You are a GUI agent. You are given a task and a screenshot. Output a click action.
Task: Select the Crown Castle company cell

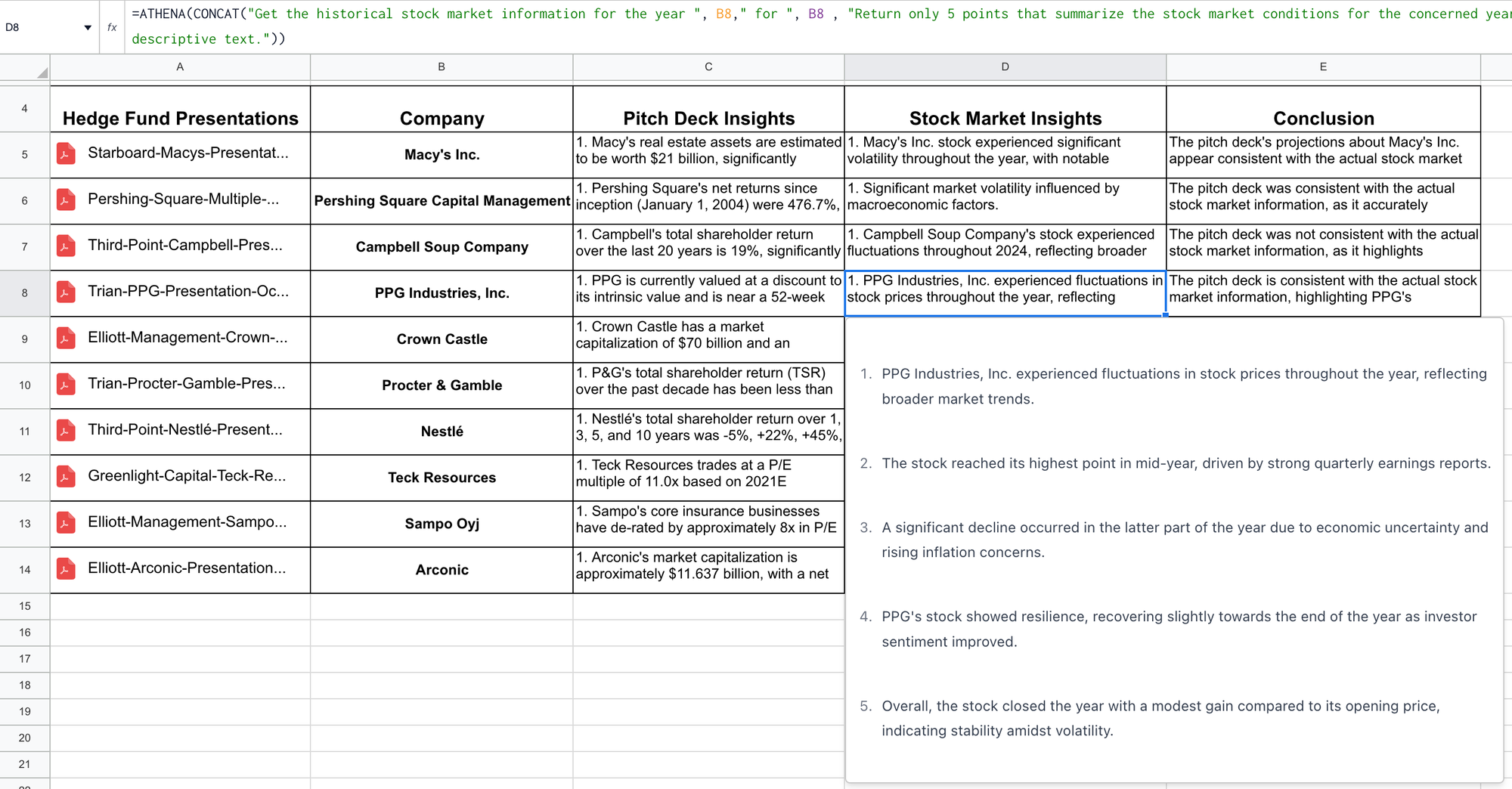point(442,339)
